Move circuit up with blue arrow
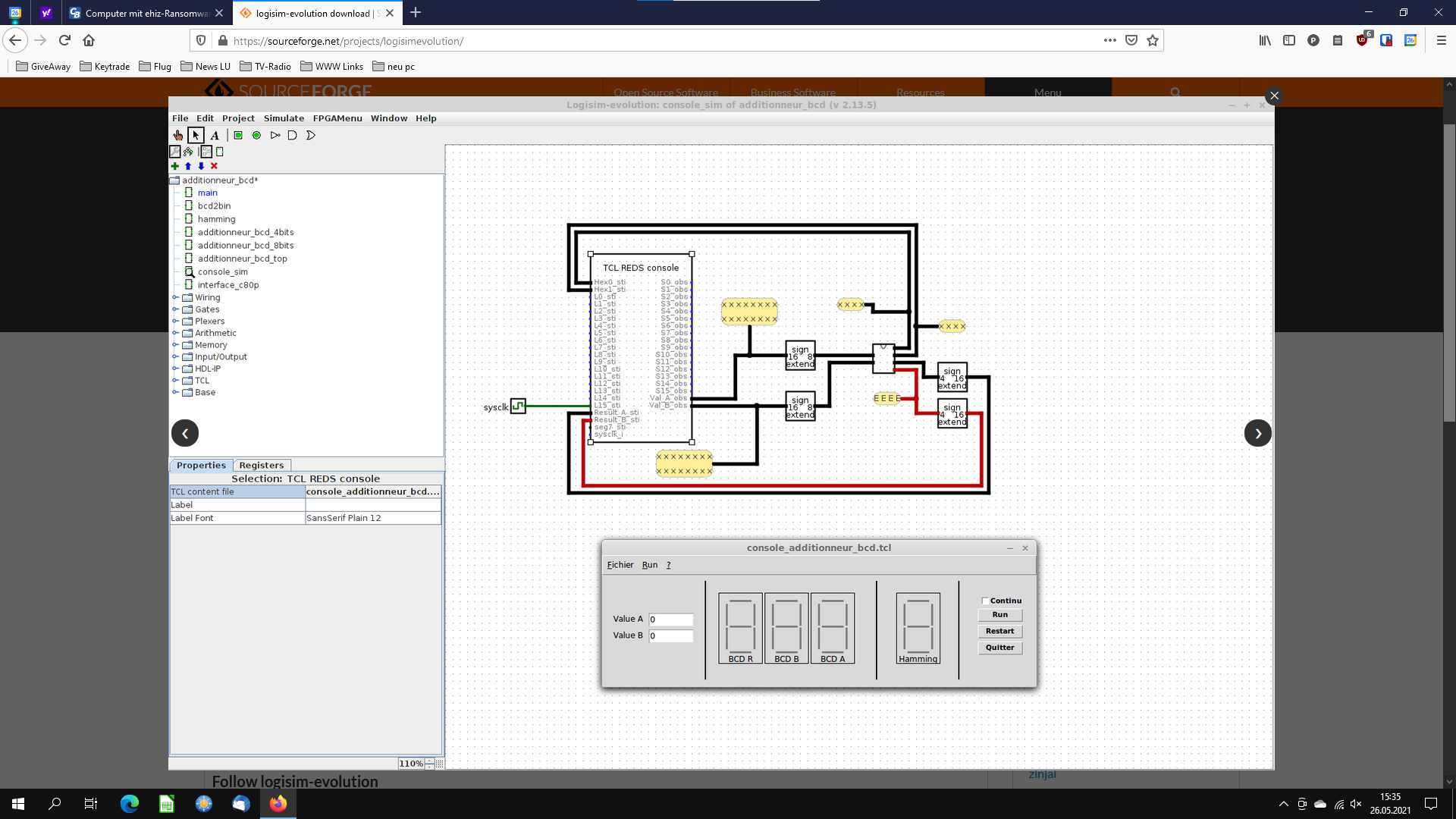Viewport: 1456px width, 819px height. 188,166
